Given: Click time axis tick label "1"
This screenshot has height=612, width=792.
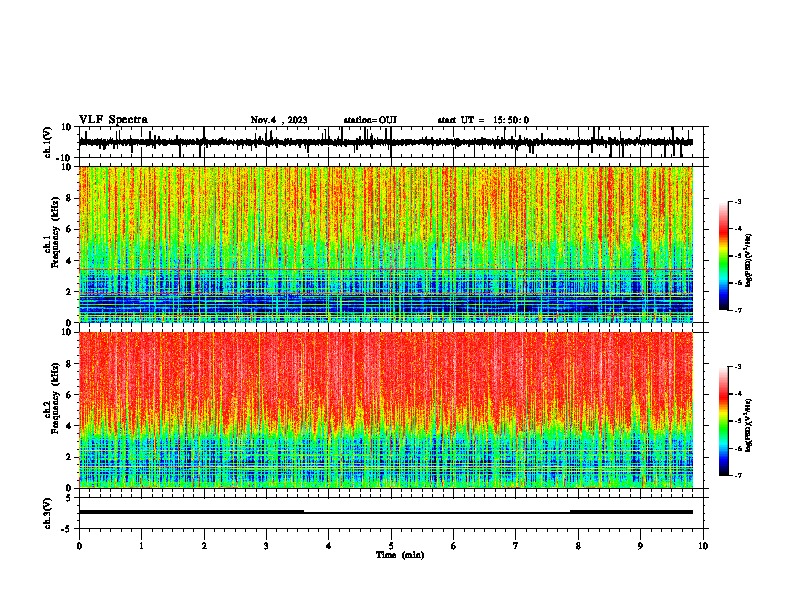Looking at the screenshot, I should 141,546.
